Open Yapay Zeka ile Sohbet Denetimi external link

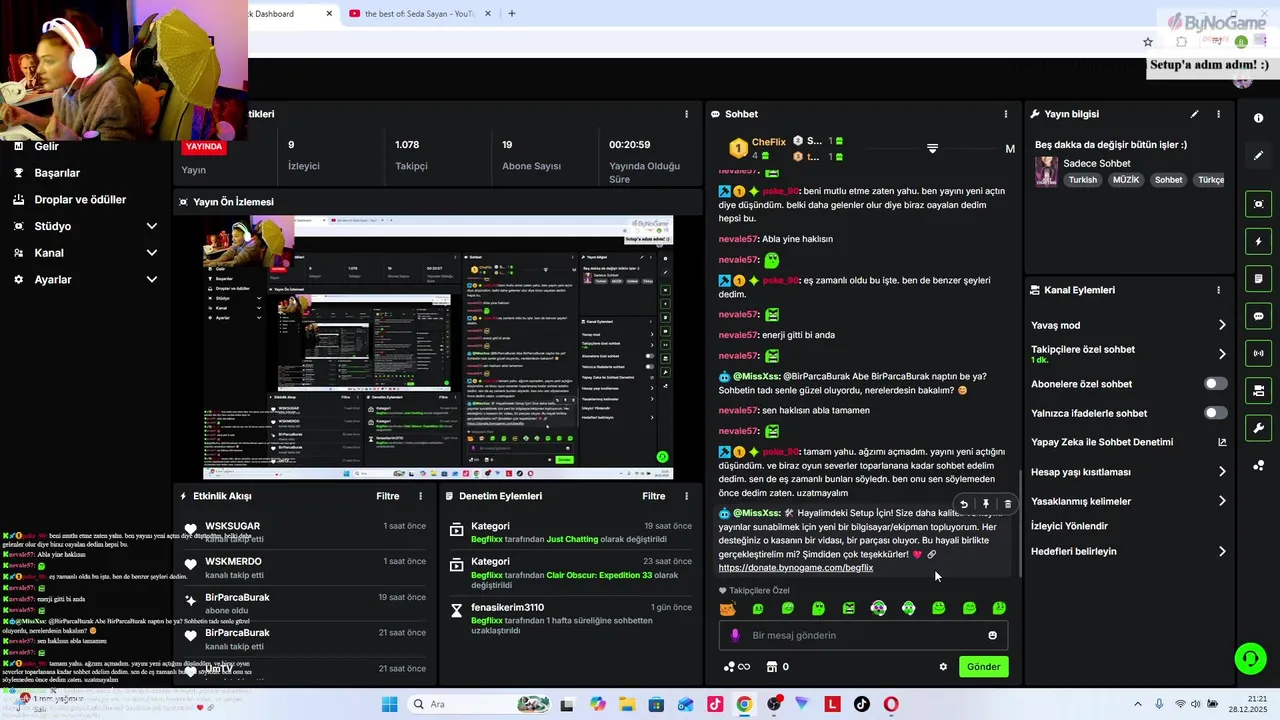pyautogui.click(x=1222, y=442)
